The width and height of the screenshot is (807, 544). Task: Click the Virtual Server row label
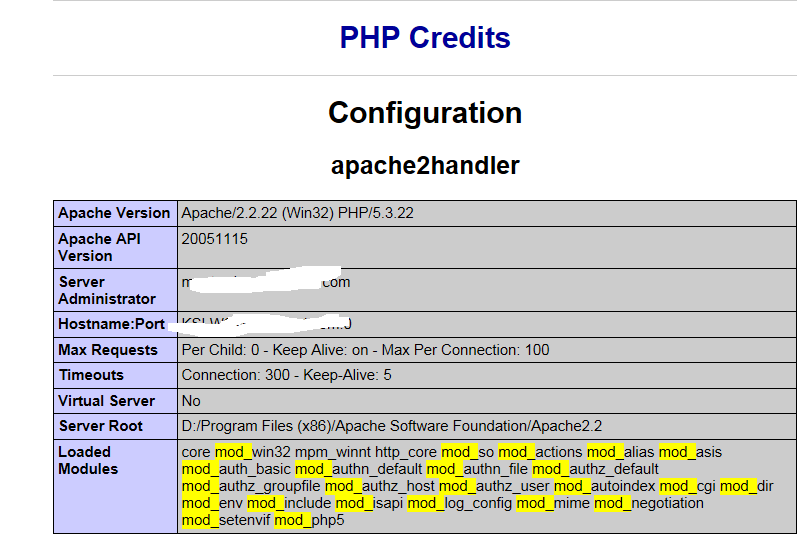point(107,401)
